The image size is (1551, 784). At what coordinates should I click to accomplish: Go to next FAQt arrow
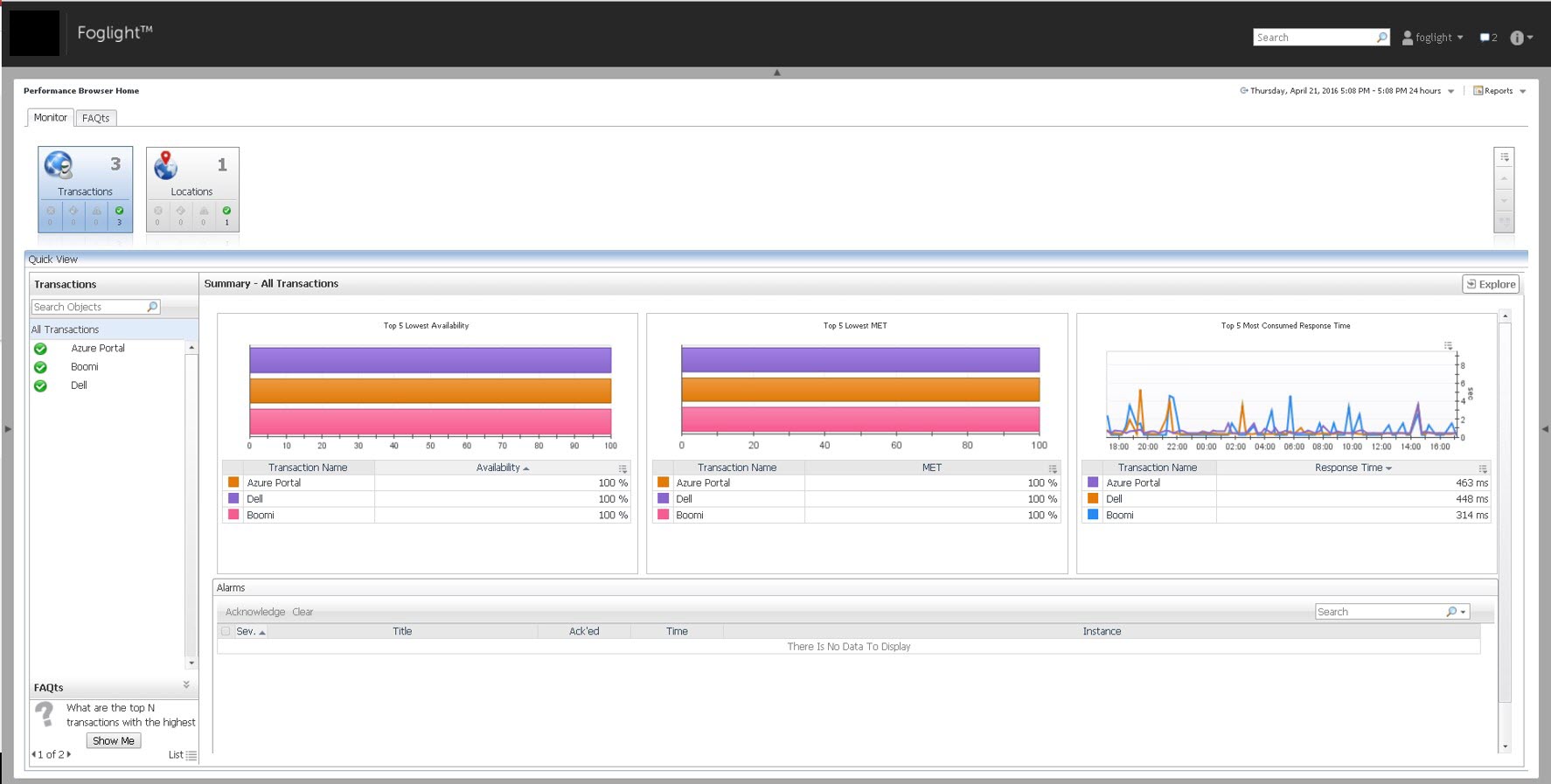click(69, 754)
